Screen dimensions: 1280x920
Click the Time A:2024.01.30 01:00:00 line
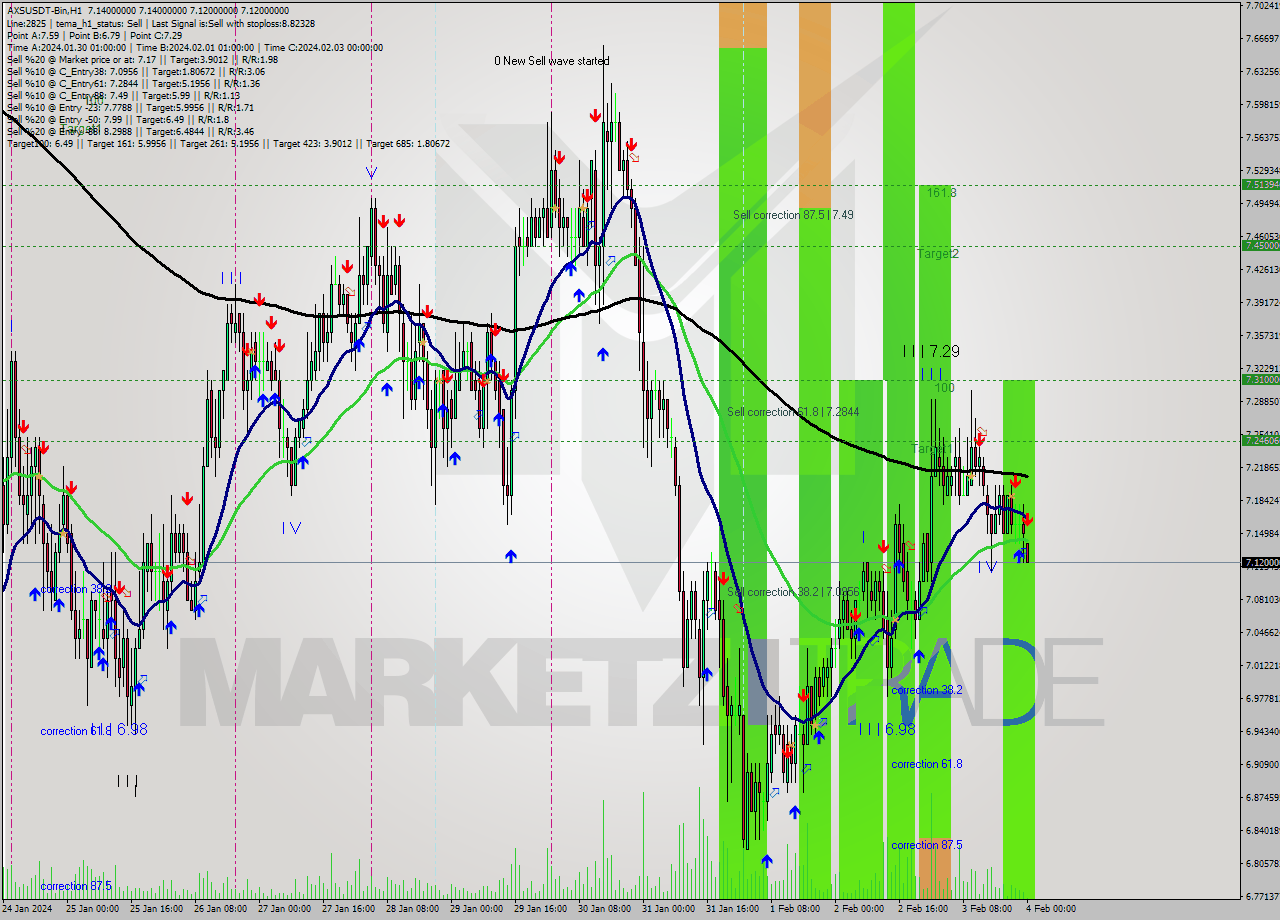[x=195, y=47]
